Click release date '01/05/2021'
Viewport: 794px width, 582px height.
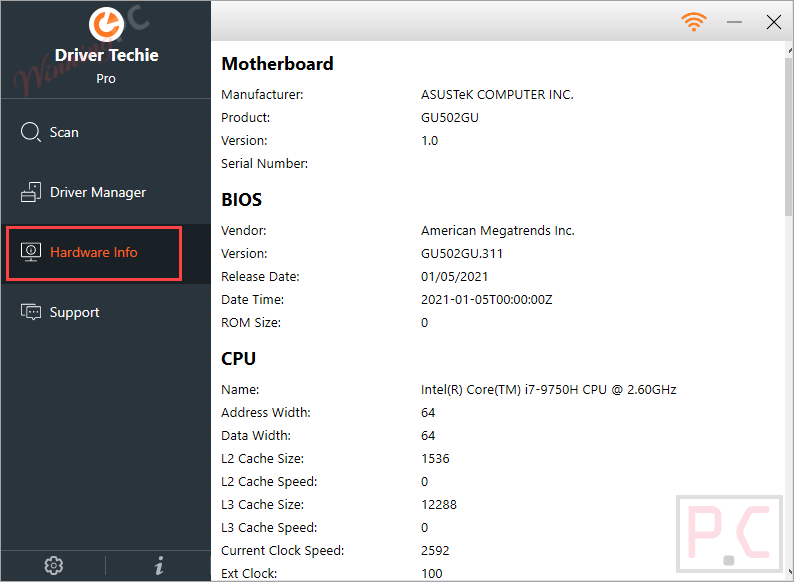[x=454, y=277]
